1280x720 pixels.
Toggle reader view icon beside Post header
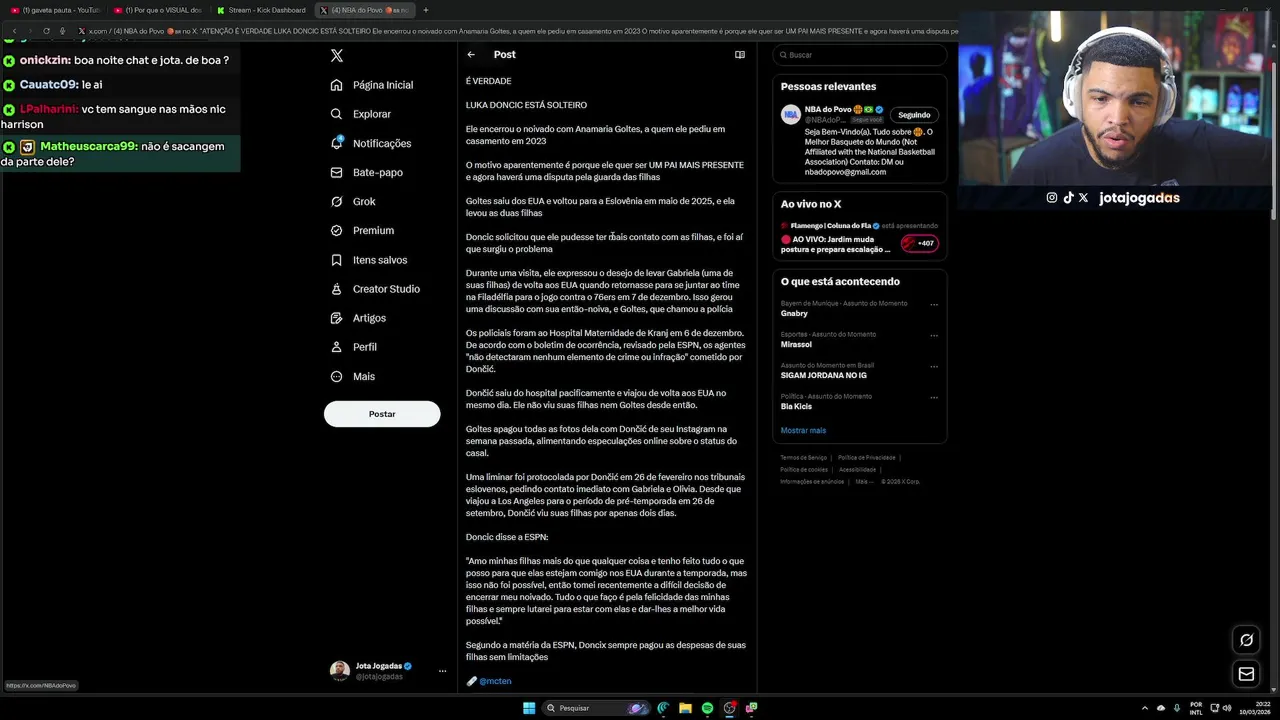[x=740, y=55]
